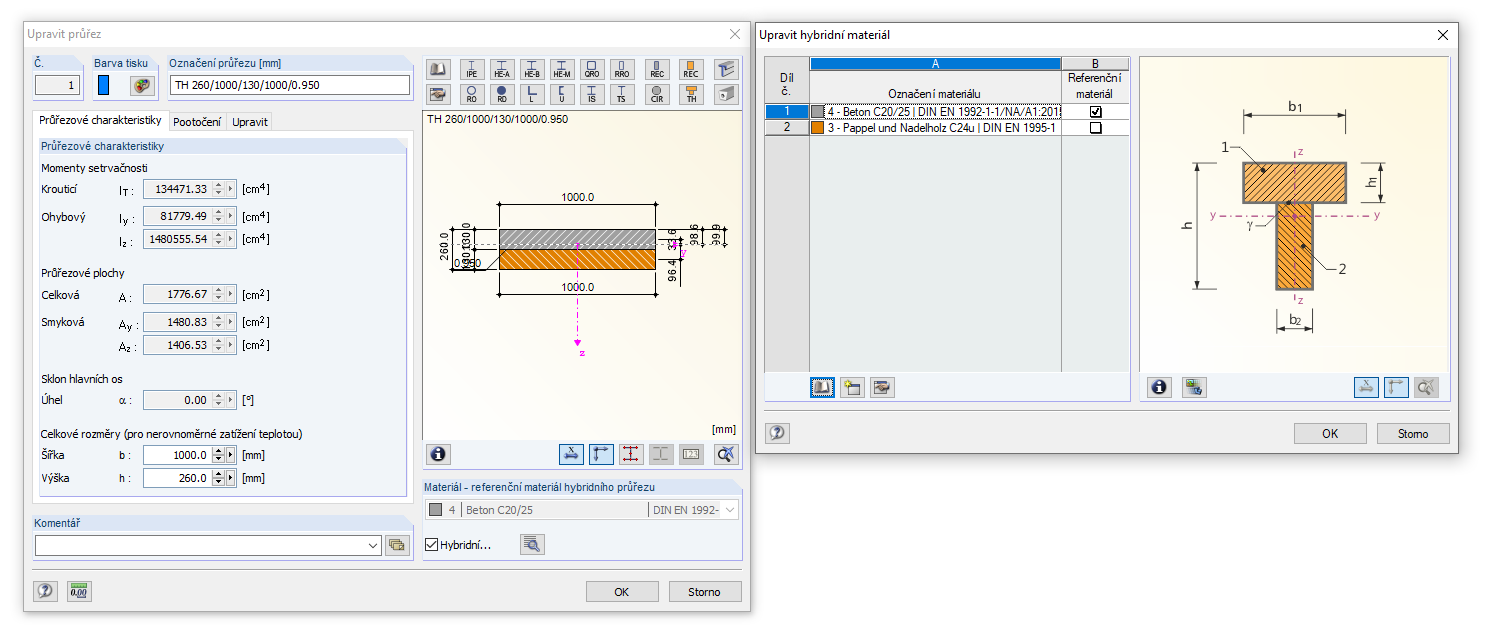The height and width of the screenshot is (638, 1488).
Task: Open the units 0.00 settings icon
Action: coord(79,591)
